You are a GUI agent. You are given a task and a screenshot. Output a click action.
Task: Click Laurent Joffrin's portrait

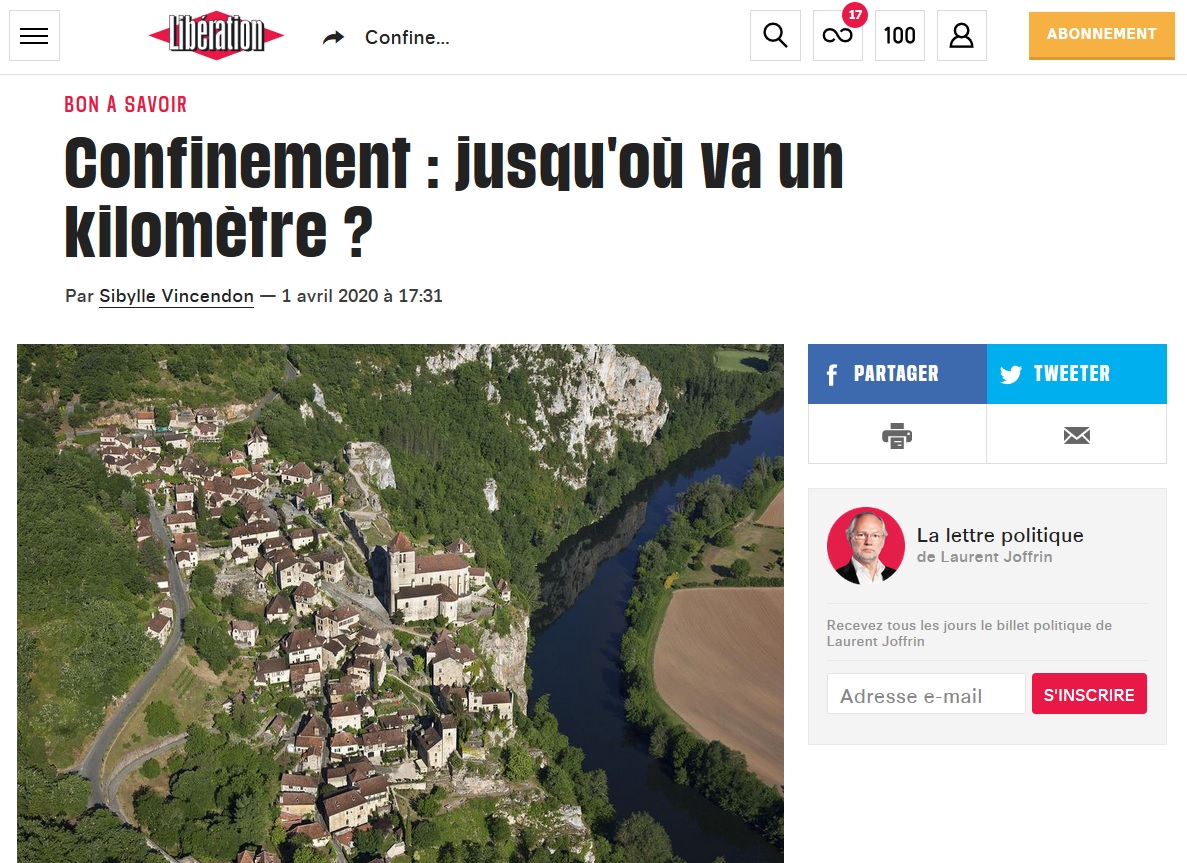click(865, 546)
